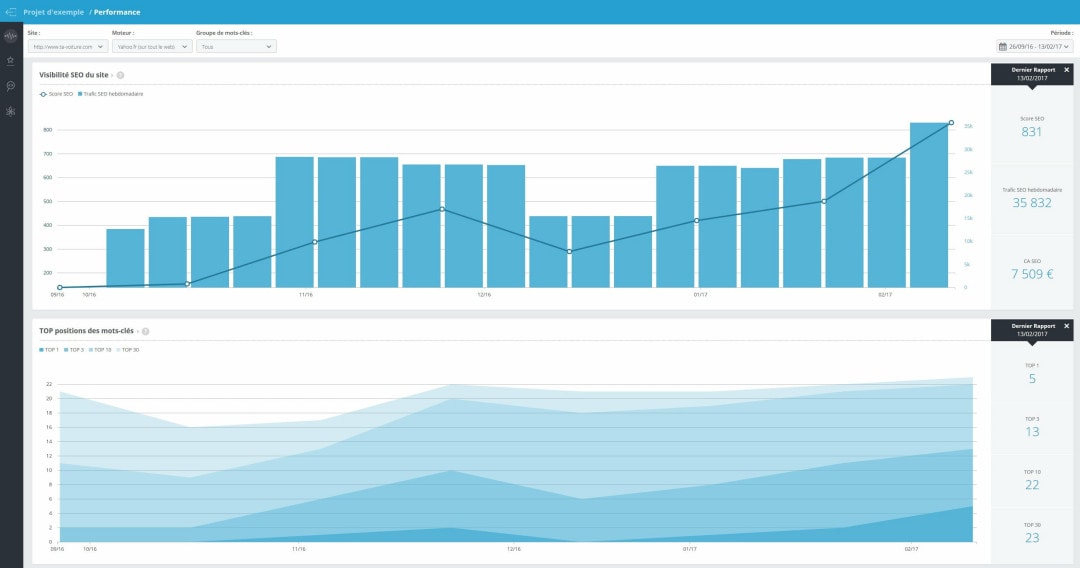Close the Dernier Rapport panel in SEO chart

point(1066,71)
